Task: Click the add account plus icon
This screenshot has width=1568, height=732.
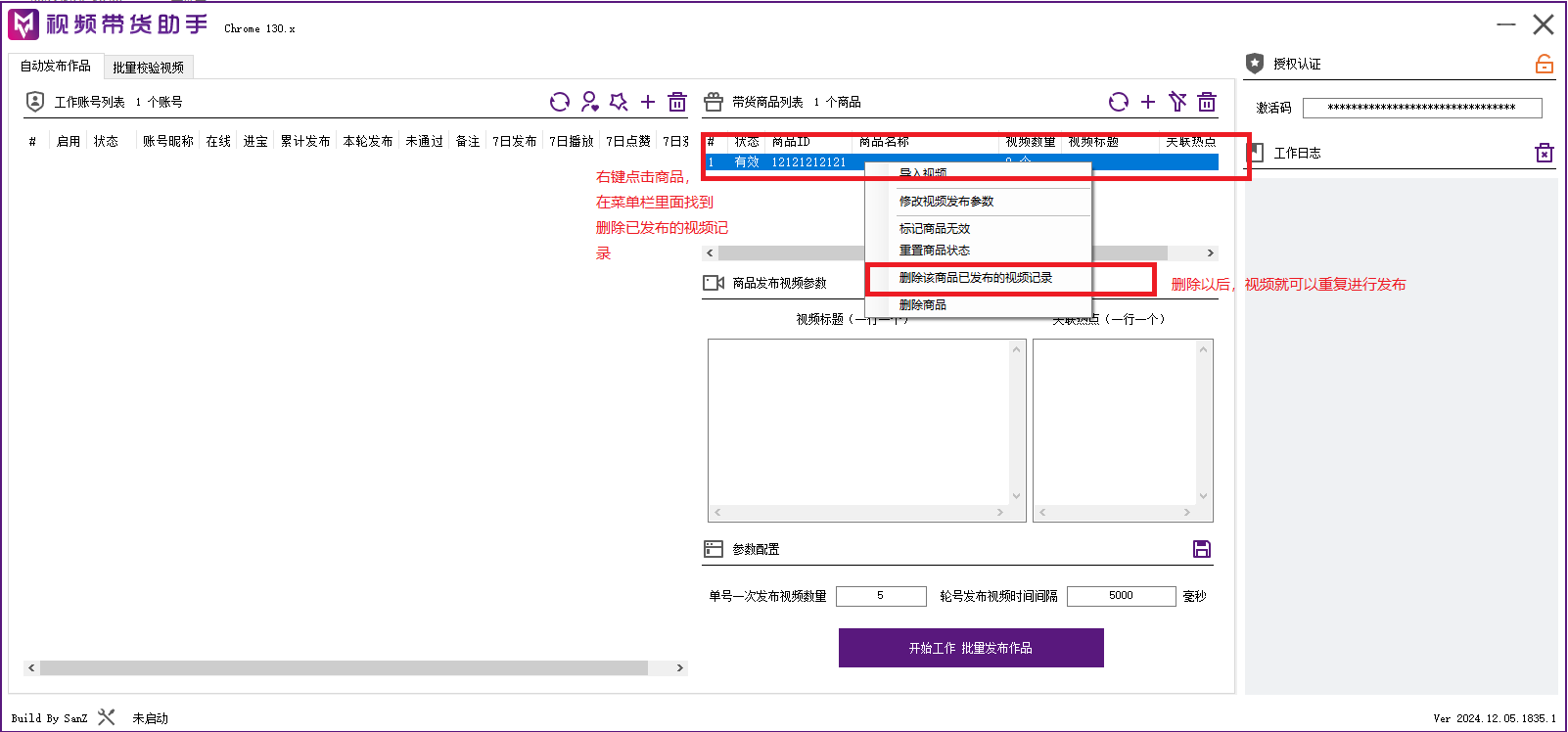Action: click(x=648, y=102)
